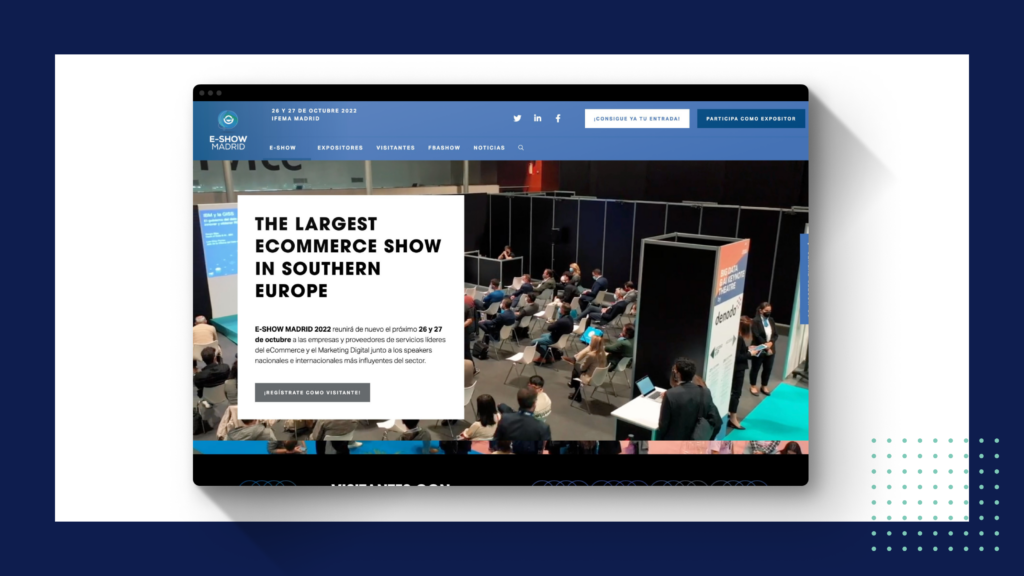Open the Twitter social icon

[517, 118]
